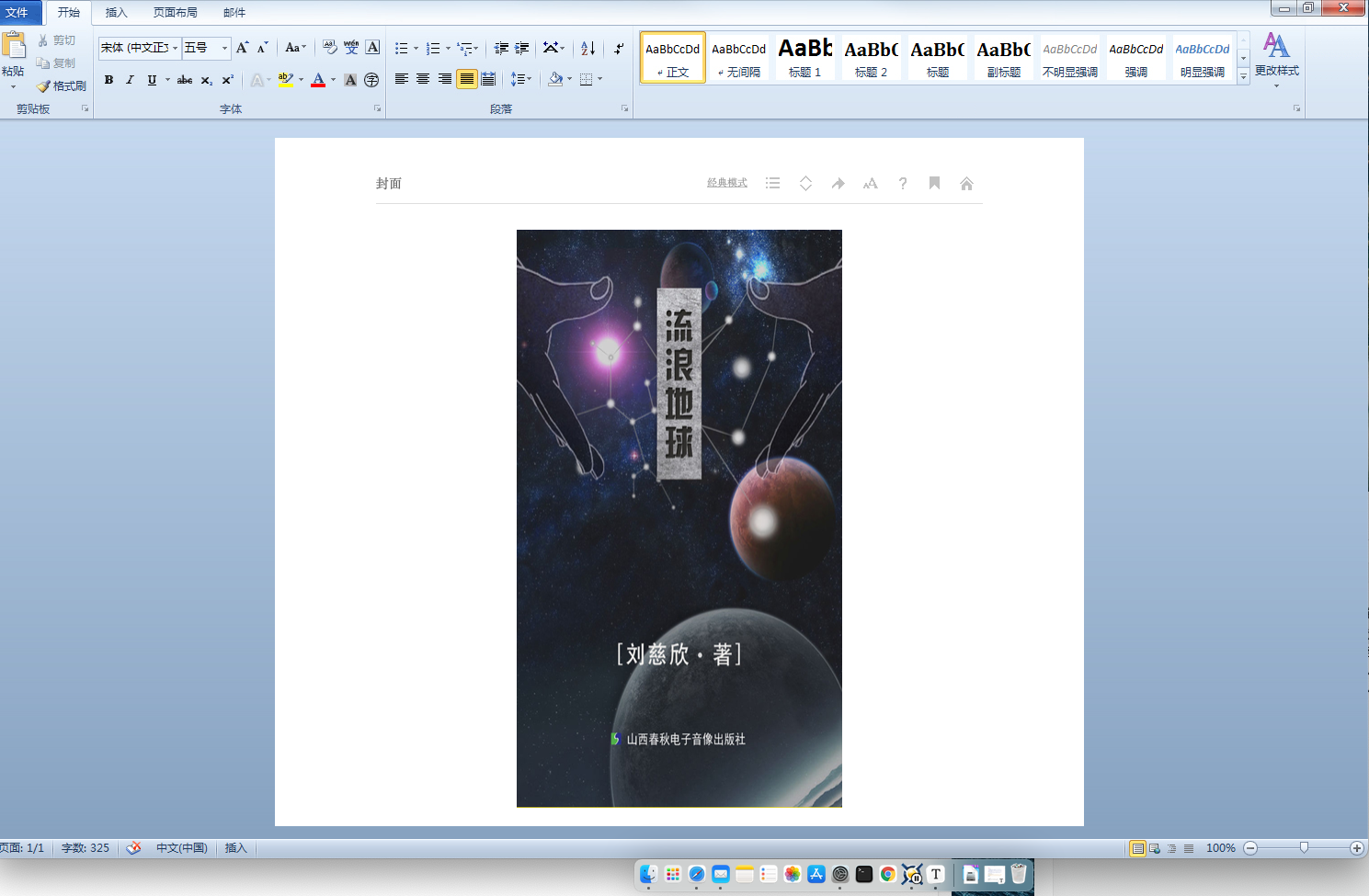Click the font size (AA) icon in reader header
The width and height of the screenshot is (1369, 896).
point(870,183)
